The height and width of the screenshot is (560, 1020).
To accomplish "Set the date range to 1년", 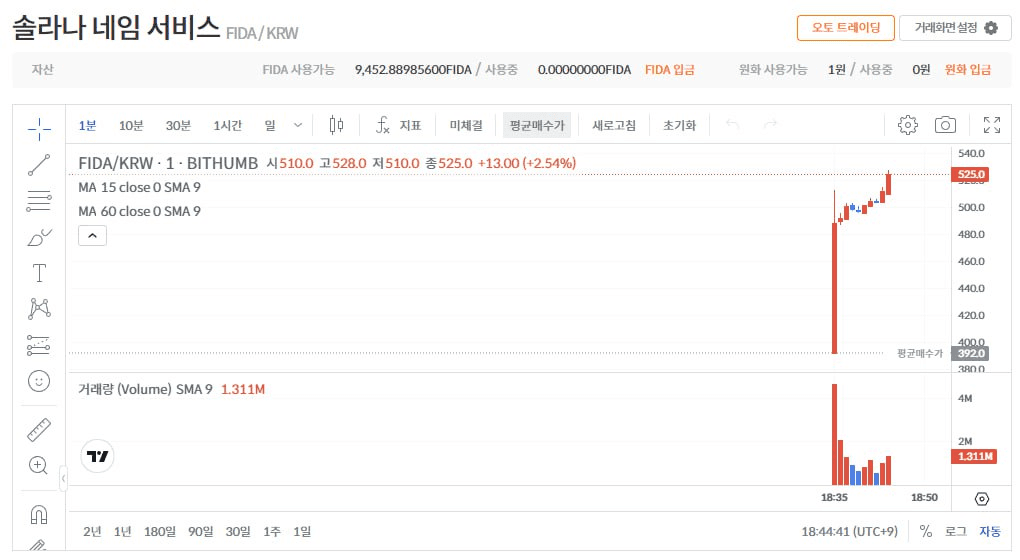I will [x=122, y=531].
